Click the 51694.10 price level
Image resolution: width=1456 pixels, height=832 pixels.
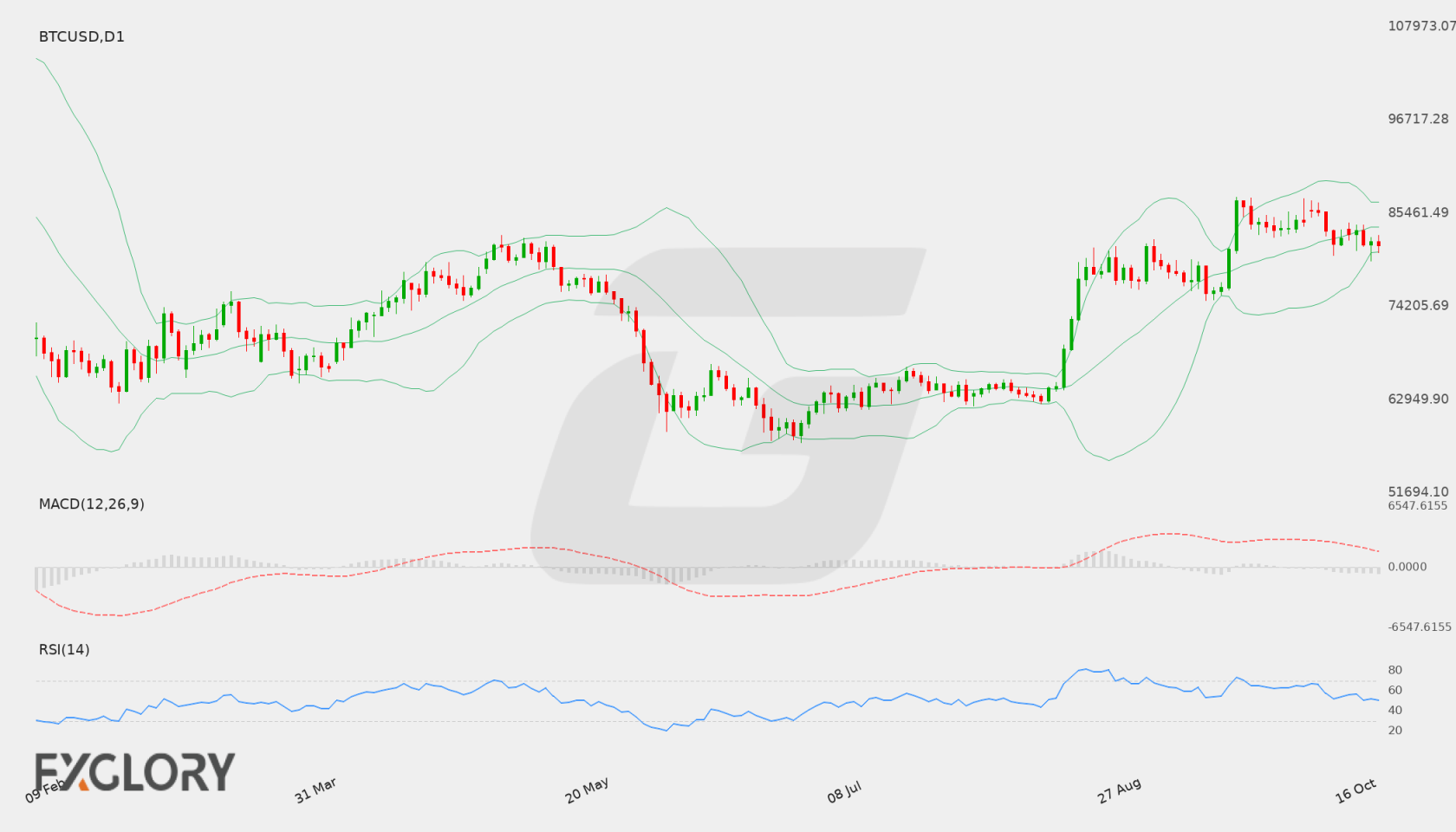tap(1418, 491)
